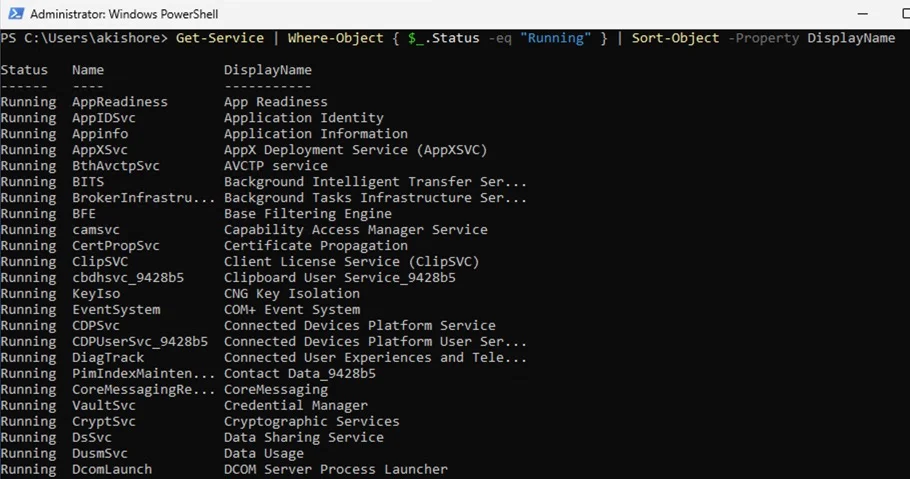Click the VaultSvc service name
Screen dimensions: 910x479
pyautogui.click(x=104, y=405)
